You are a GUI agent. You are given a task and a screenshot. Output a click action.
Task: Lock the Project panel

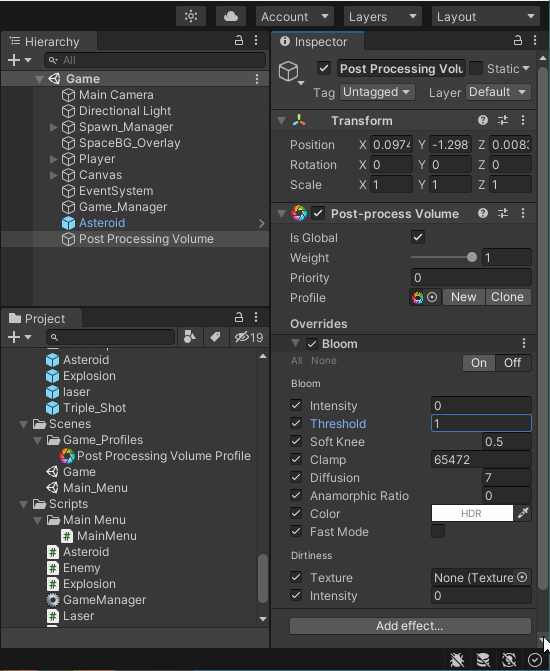pyautogui.click(x=239, y=318)
